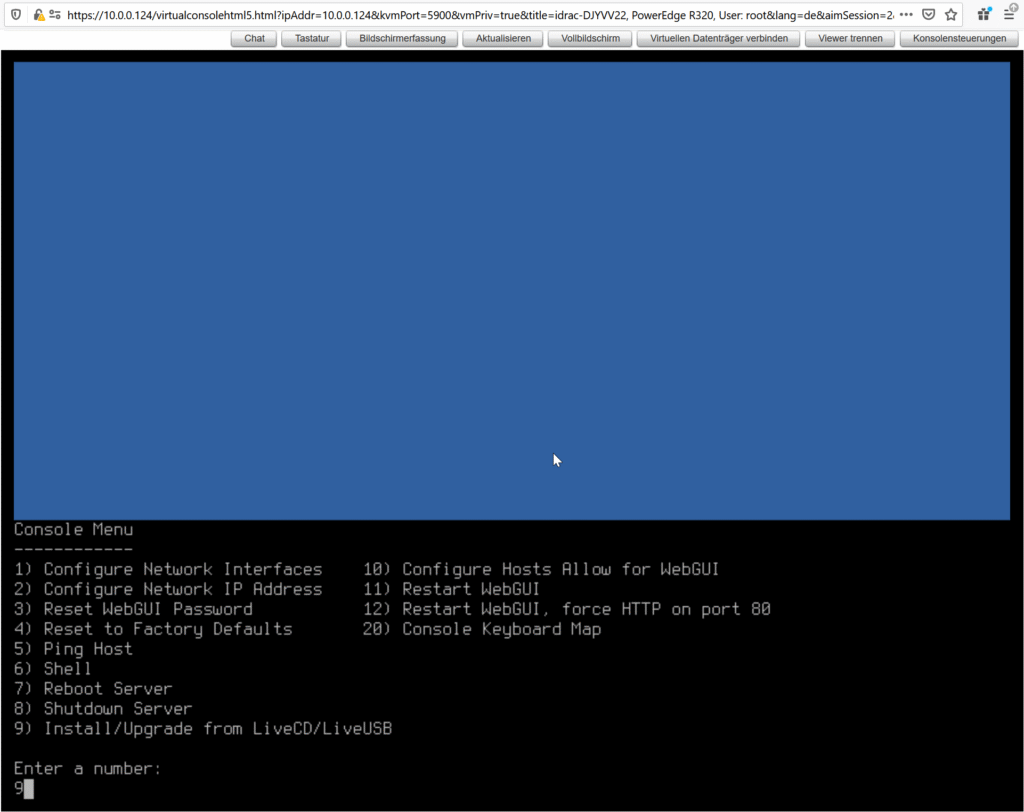Save page with the Pocket icon
Image resolution: width=1024 pixels, height=812 pixels.
(x=929, y=15)
